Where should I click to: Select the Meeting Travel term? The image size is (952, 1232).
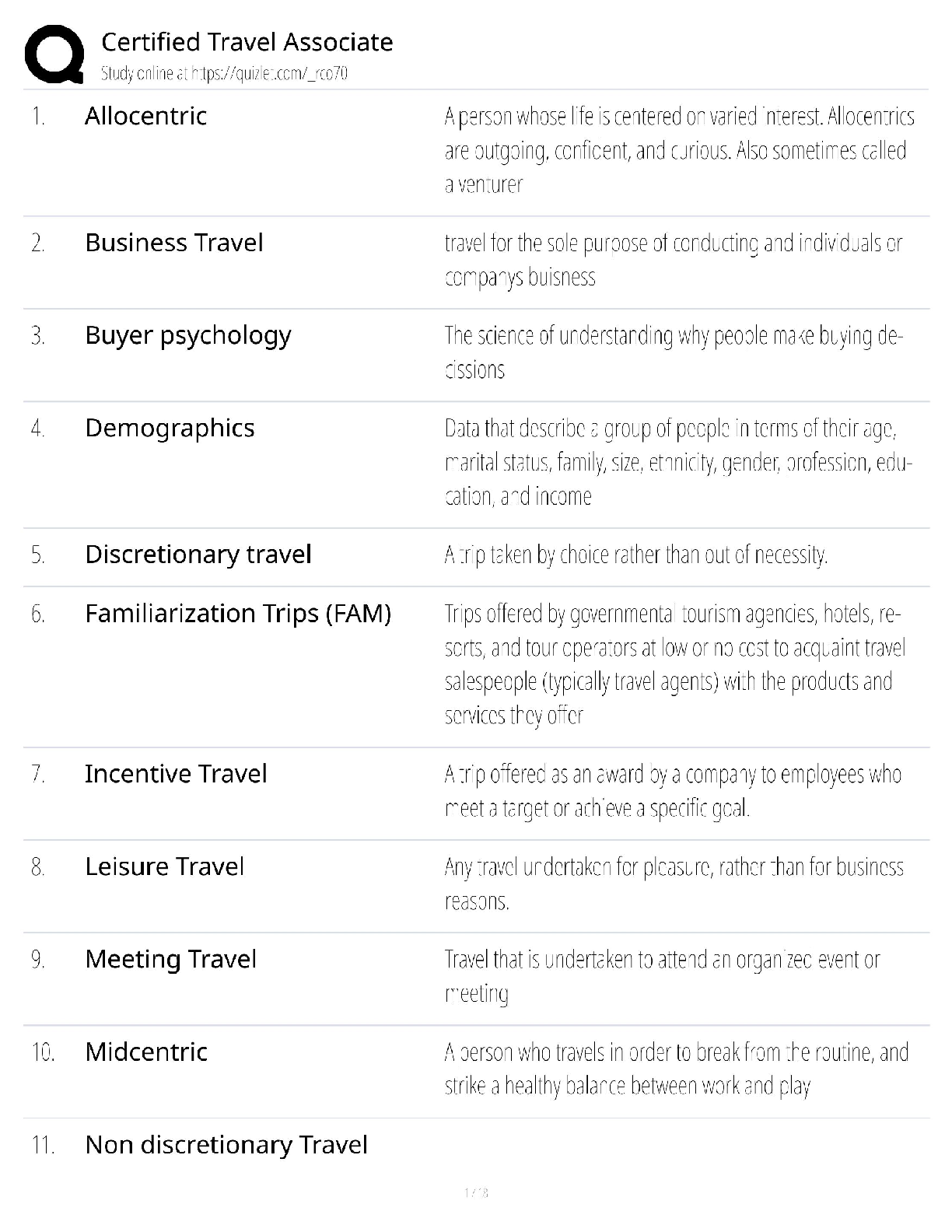(170, 959)
